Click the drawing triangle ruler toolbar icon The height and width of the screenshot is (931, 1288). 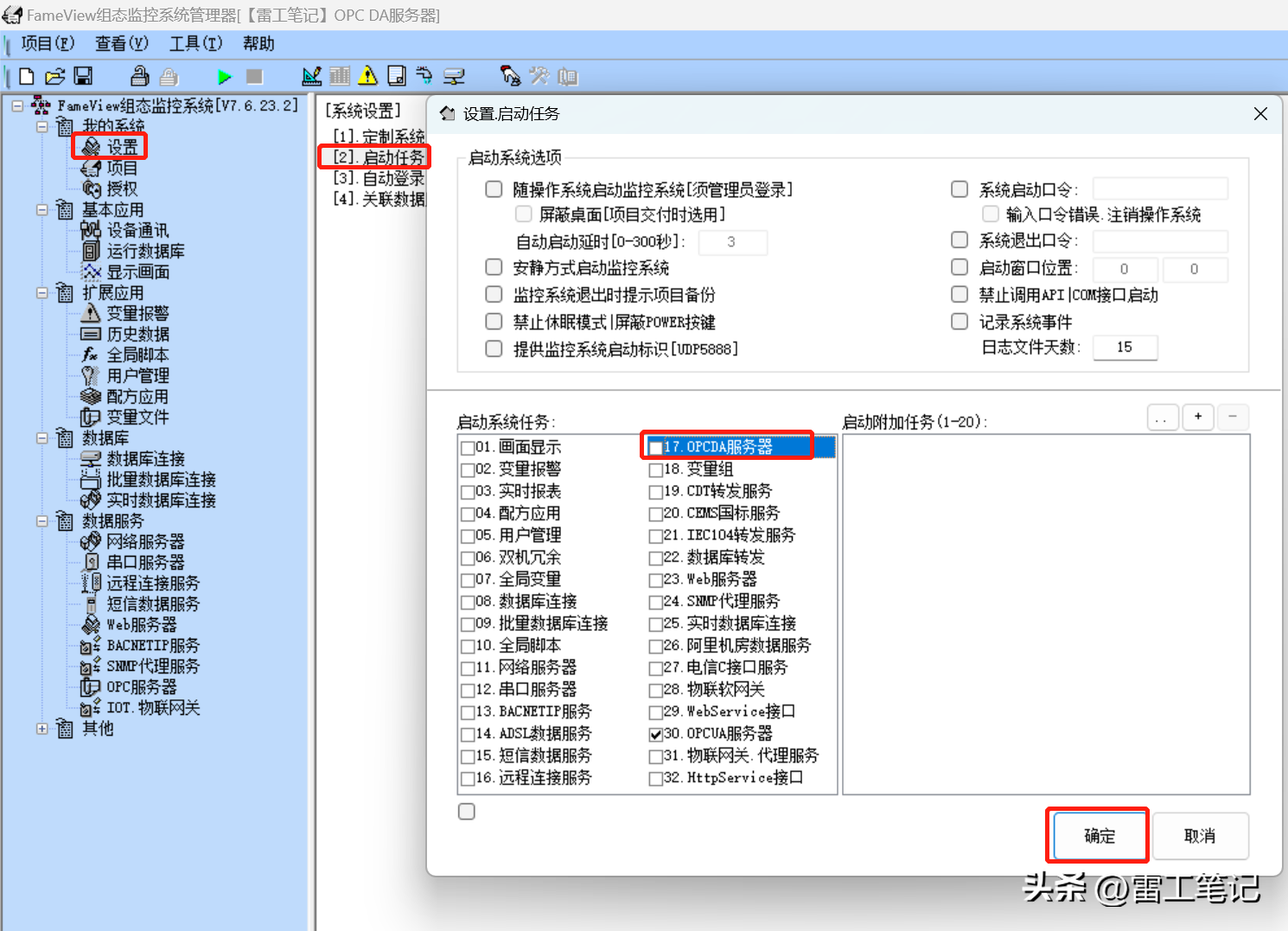point(311,77)
